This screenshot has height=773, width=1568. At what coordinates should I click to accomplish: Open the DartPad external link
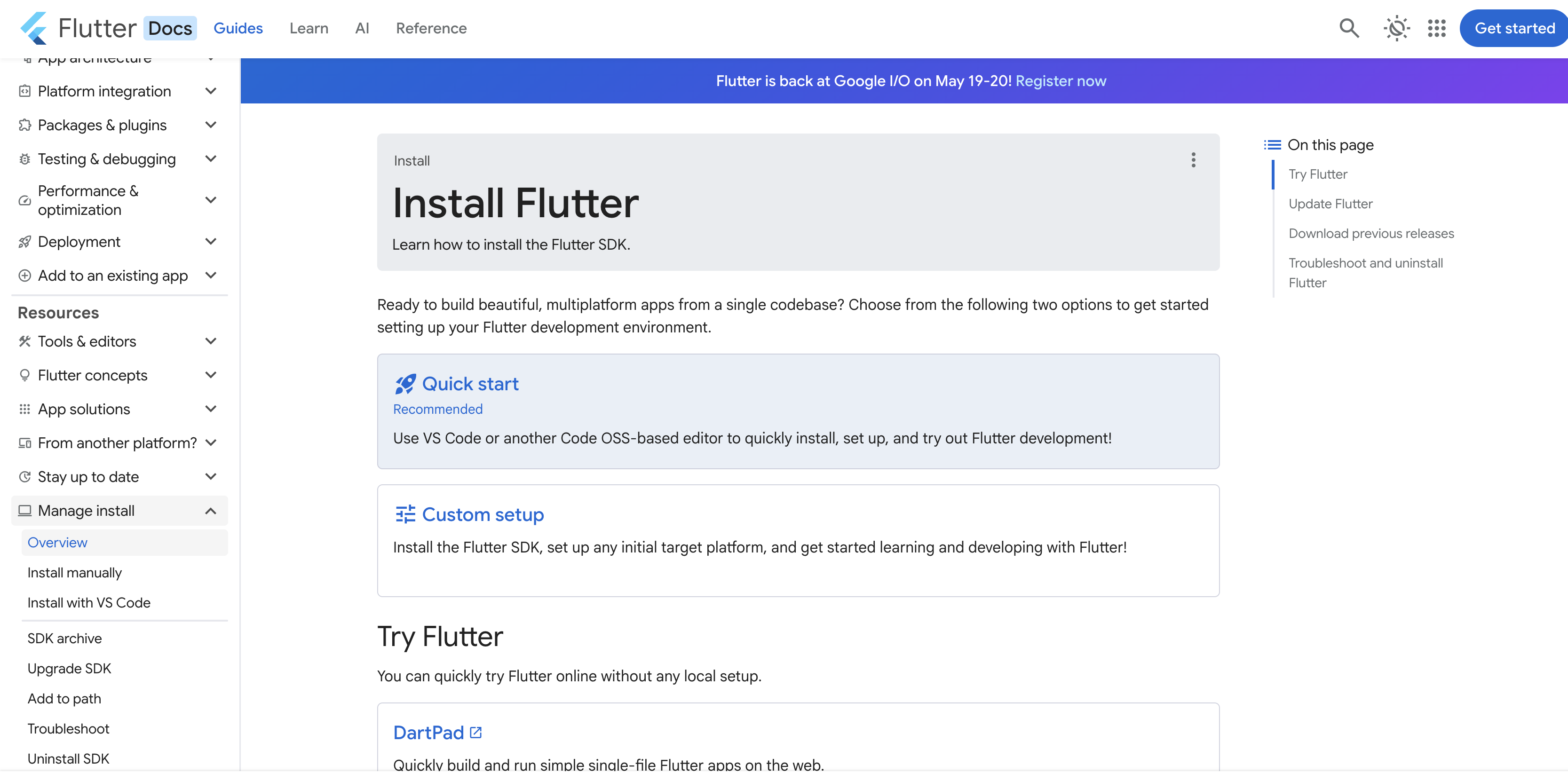click(428, 732)
